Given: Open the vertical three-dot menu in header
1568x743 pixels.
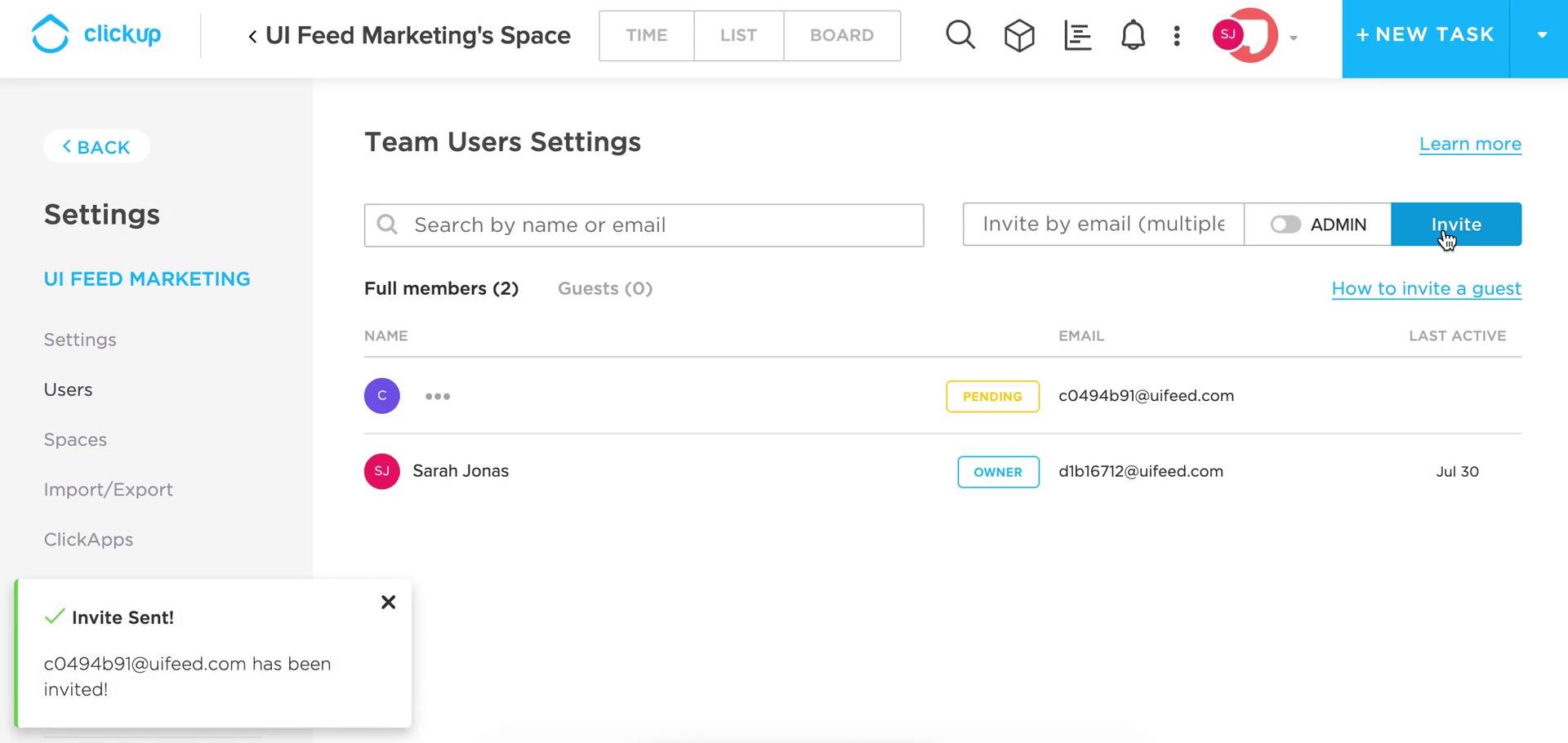Looking at the screenshot, I should (x=1177, y=35).
